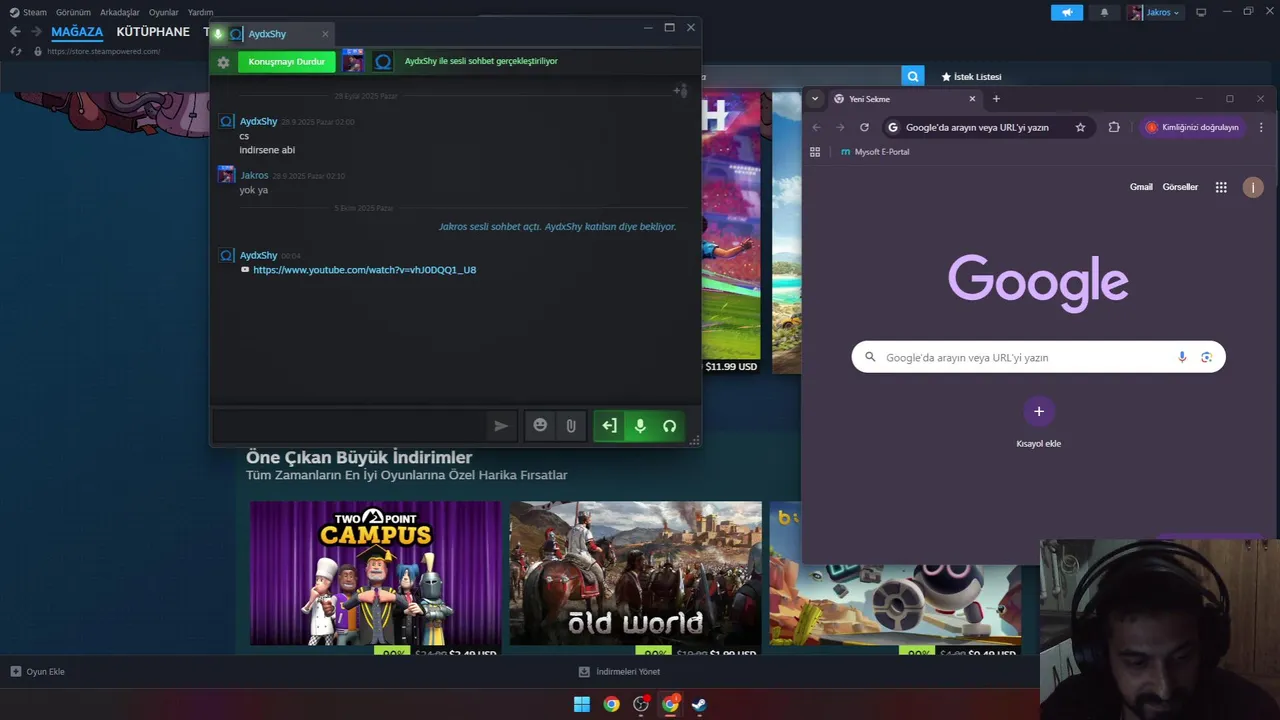
Task: Open Steam from the taskbar
Action: click(699, 704)
